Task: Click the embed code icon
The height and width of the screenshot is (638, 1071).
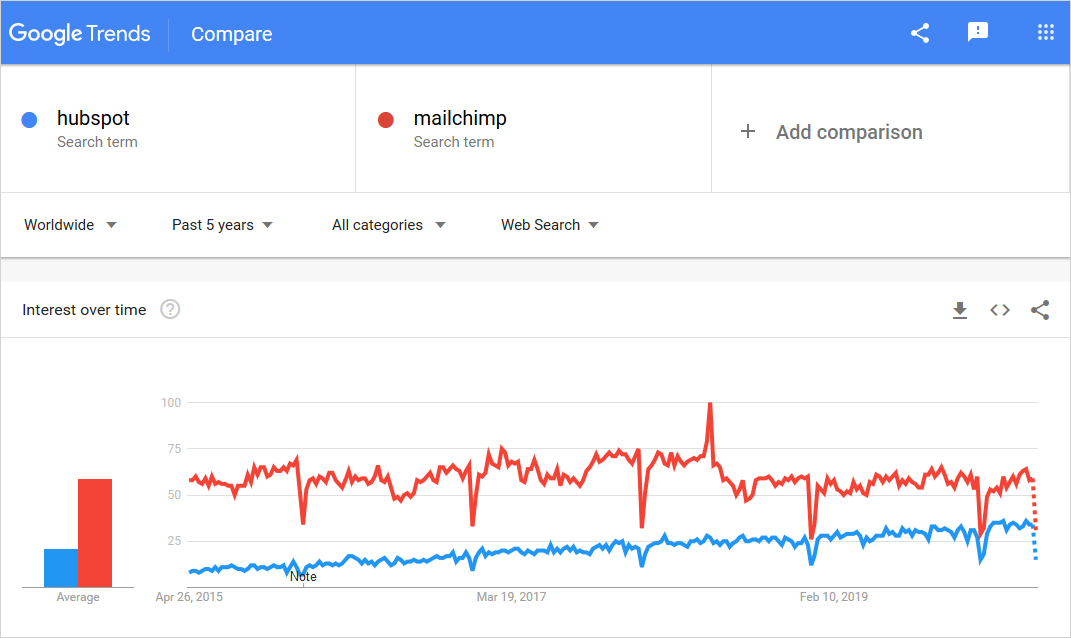Action: pyautogui.click(x=1000, y=310)
